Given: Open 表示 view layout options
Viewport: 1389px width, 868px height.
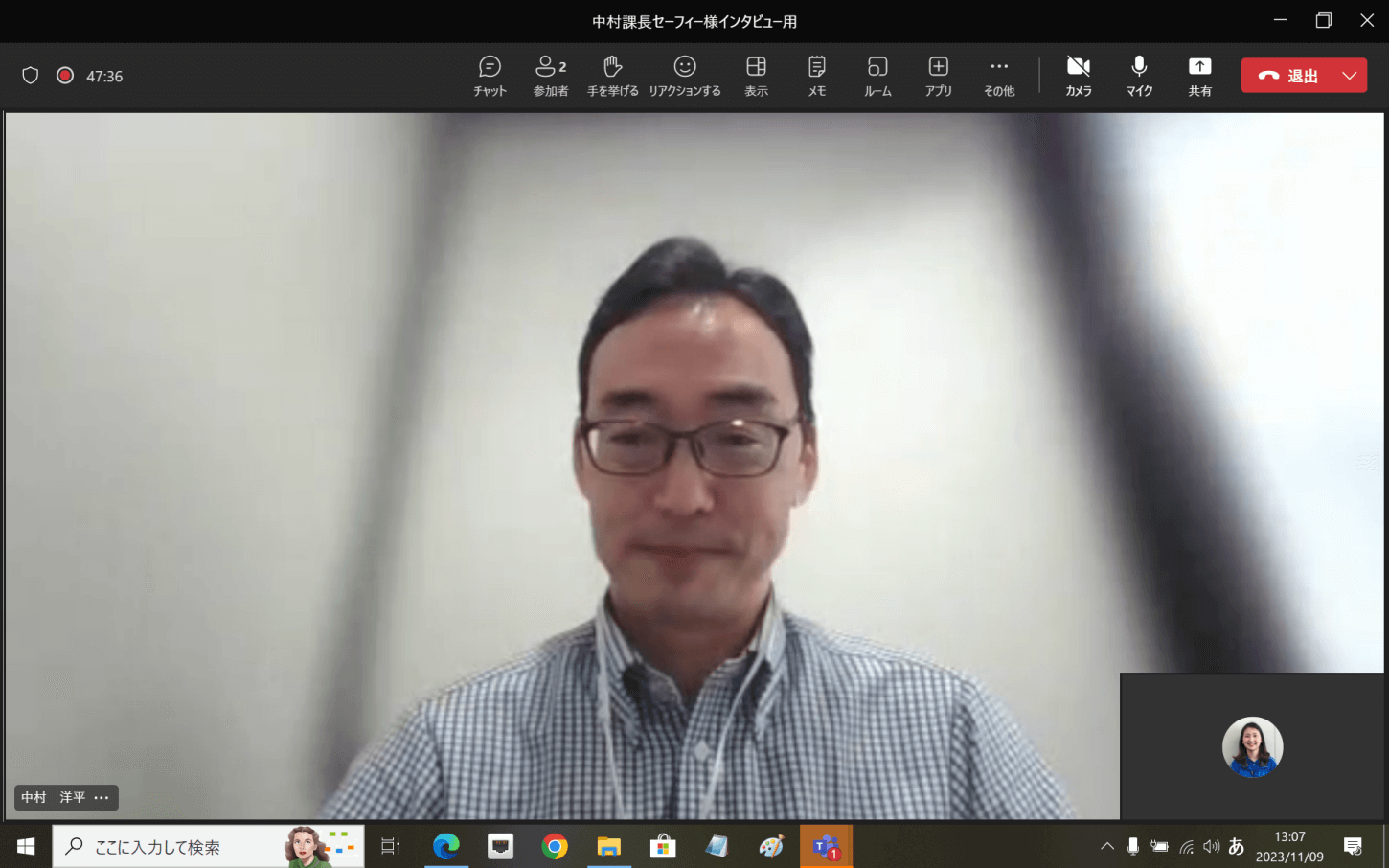Looking at the screenshot, I should (x=756, y=76).
